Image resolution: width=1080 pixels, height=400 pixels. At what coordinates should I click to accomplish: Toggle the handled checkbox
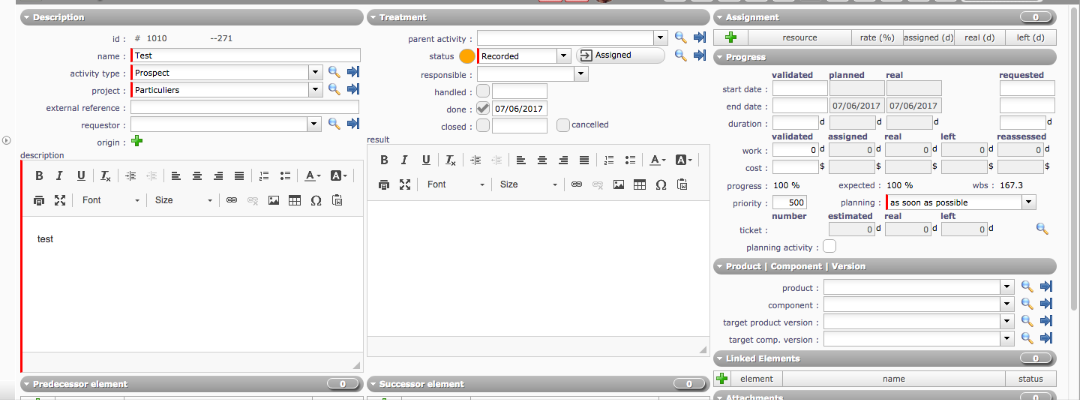click(x=483, y=91)
